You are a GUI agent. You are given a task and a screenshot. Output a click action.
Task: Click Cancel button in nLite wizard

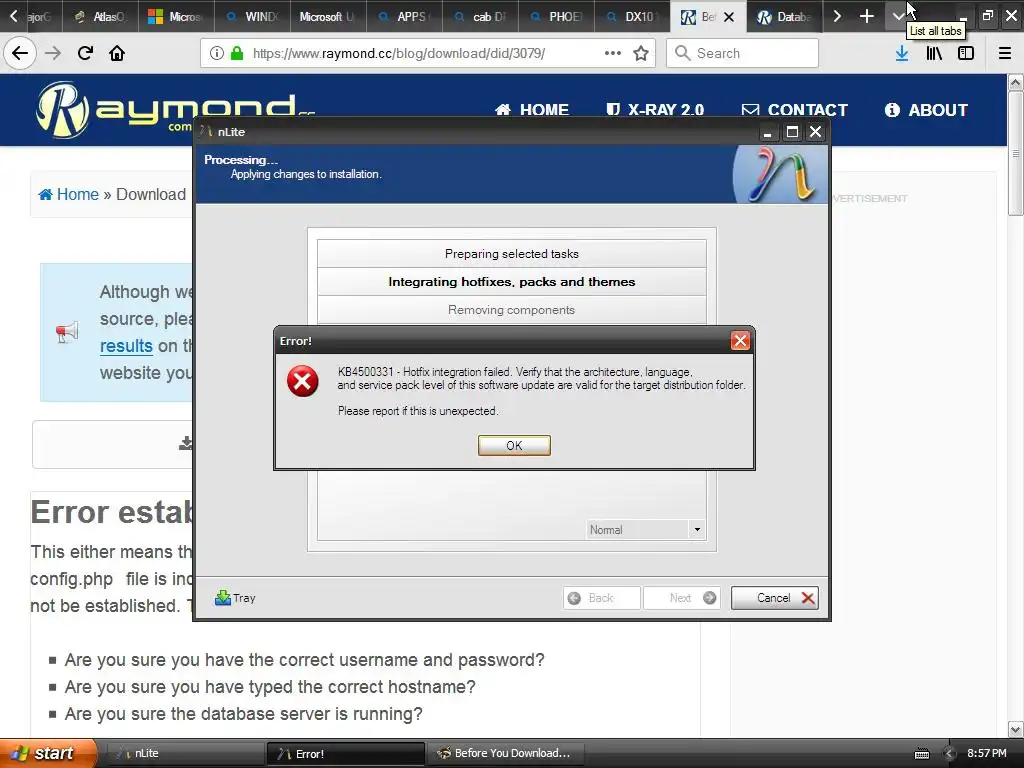pyautogui.click(x=775, y=598)
